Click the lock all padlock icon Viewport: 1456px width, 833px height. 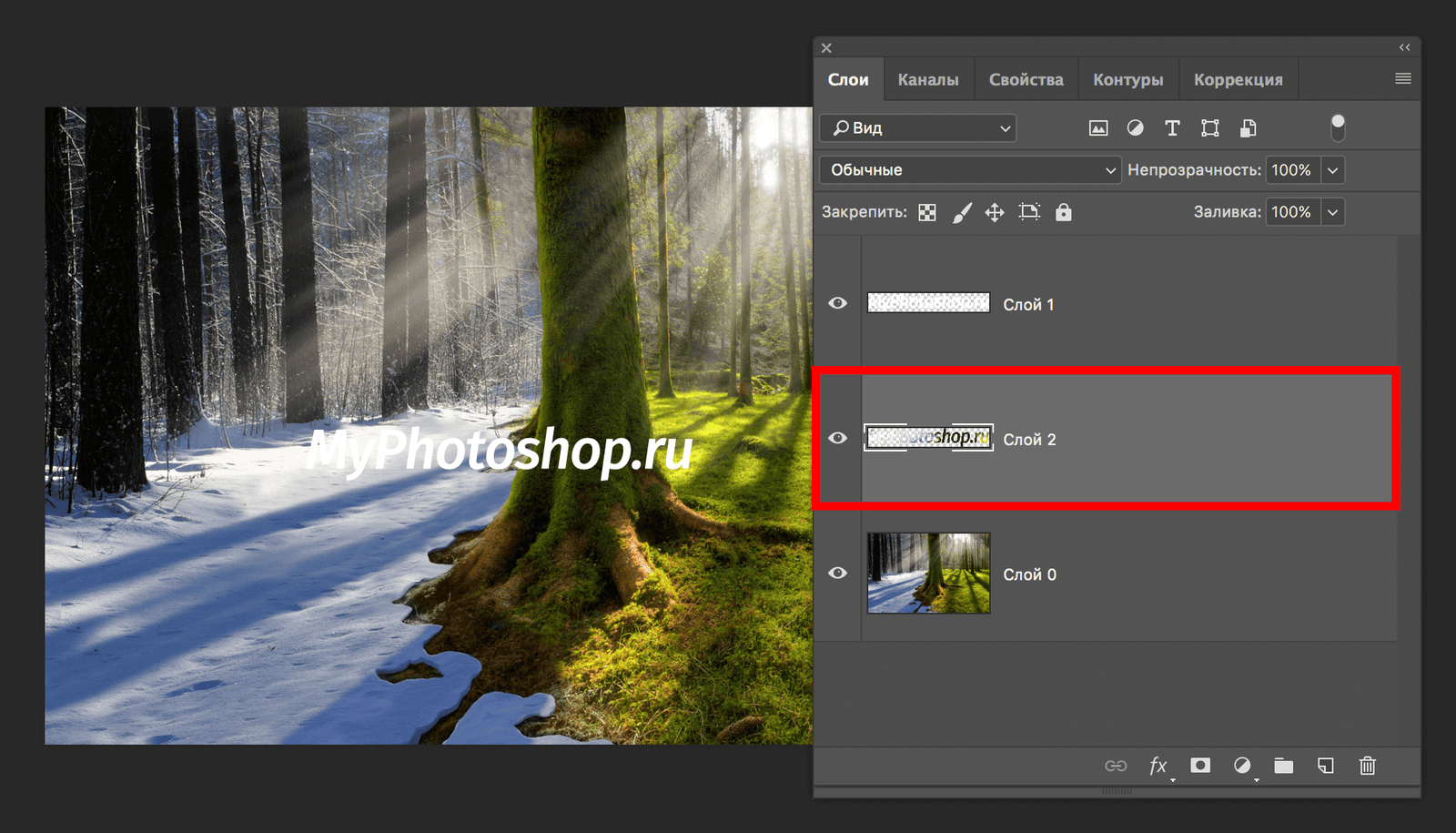[x=1063, y=212]
